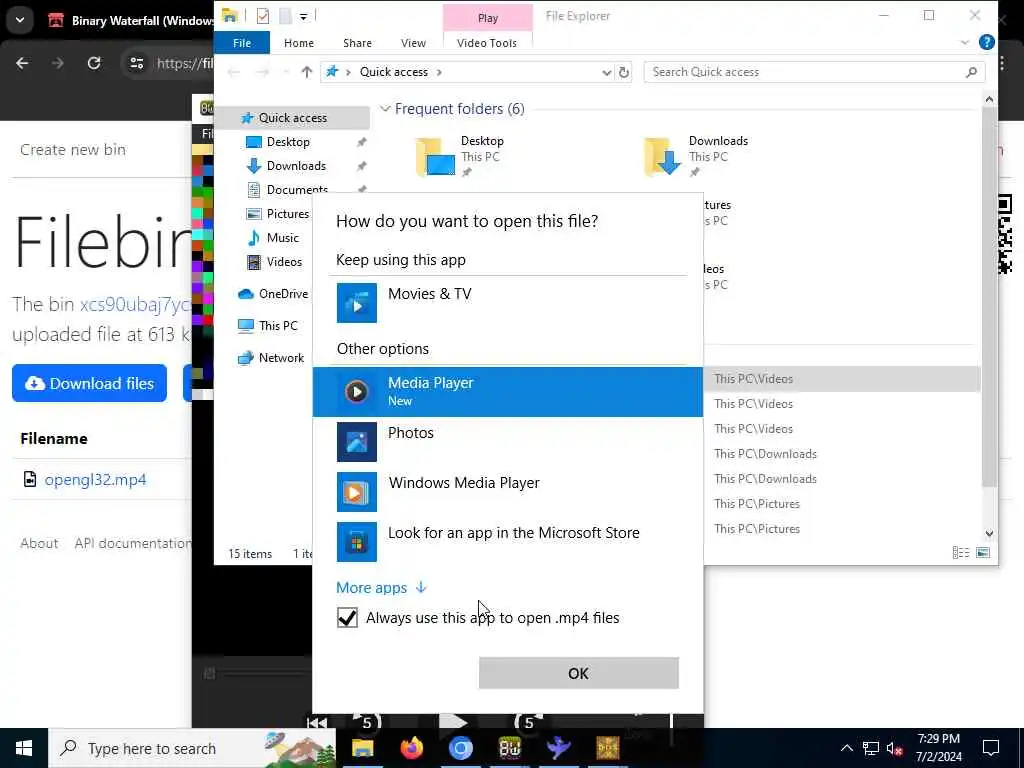Click the muted volume tray icon
This screenshot has height=768, width=1024.
[x=895, y=748]
